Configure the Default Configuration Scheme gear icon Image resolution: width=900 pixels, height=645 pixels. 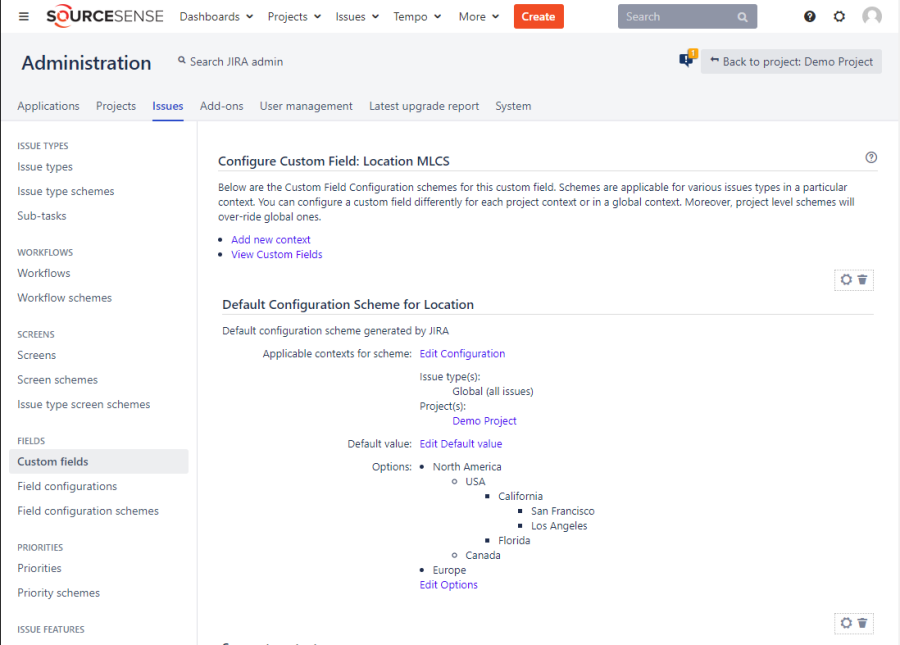coord(846,279)
